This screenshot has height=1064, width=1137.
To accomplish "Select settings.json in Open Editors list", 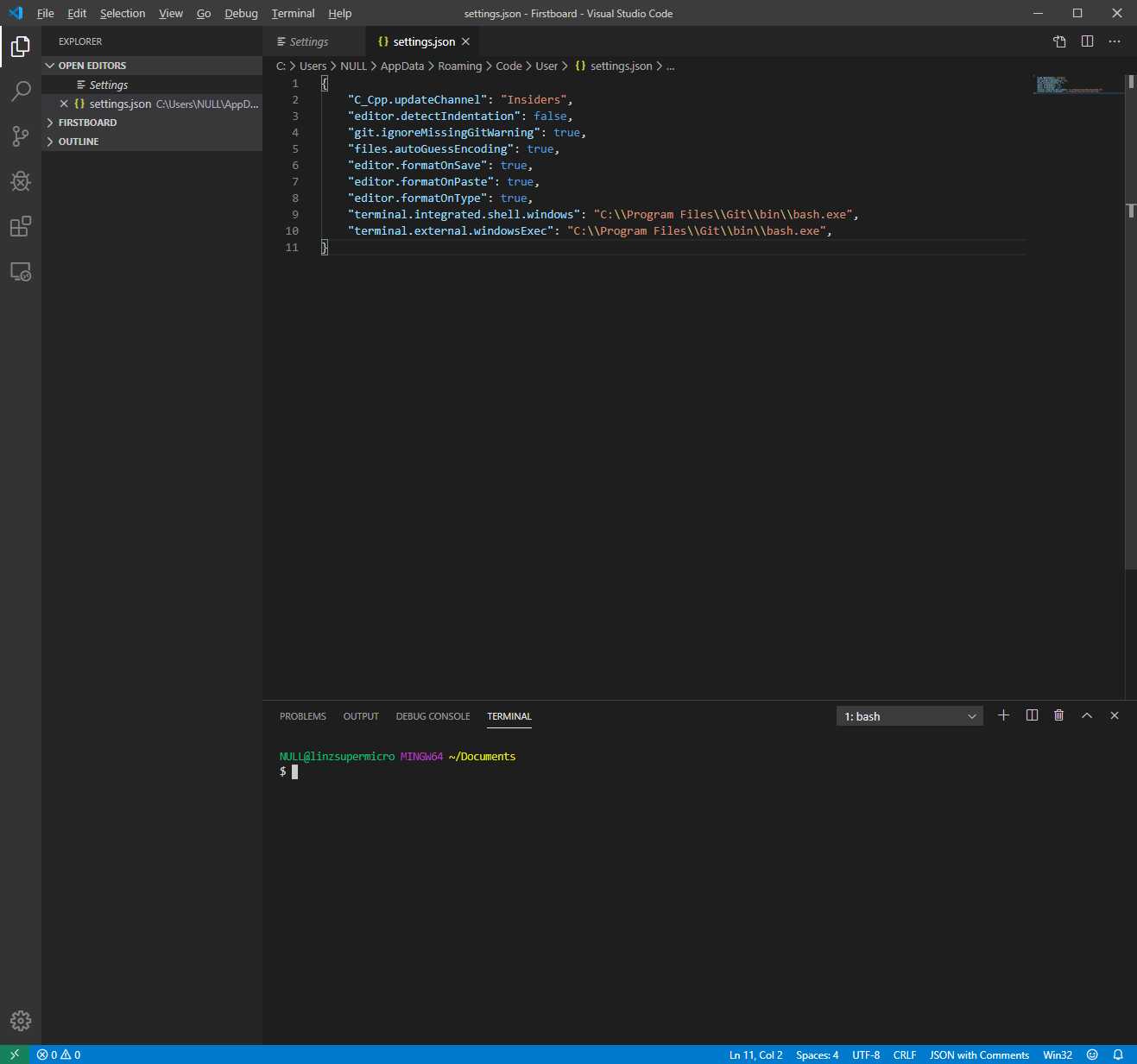I will (152, 104).
